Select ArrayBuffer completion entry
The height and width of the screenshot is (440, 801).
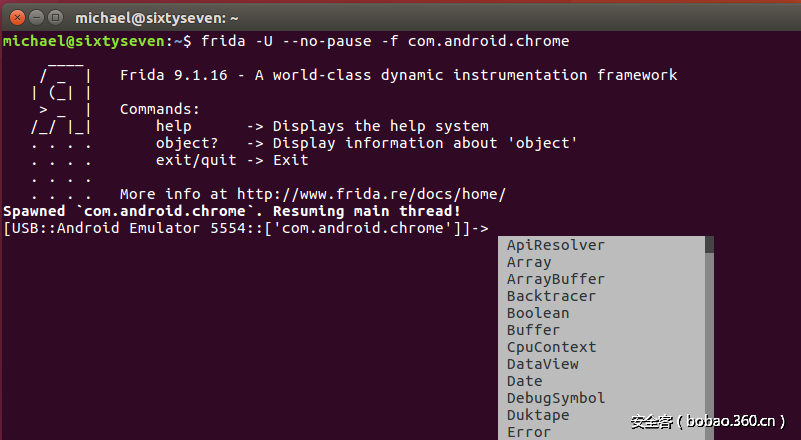pos(555,279)
